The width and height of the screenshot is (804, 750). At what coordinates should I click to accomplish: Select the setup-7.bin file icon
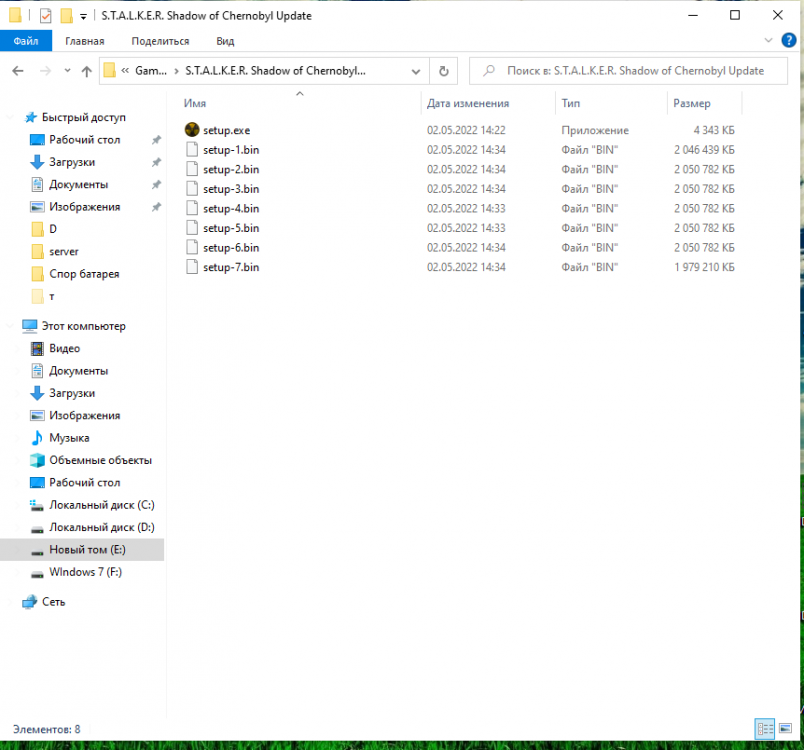[x=192, y=267]
